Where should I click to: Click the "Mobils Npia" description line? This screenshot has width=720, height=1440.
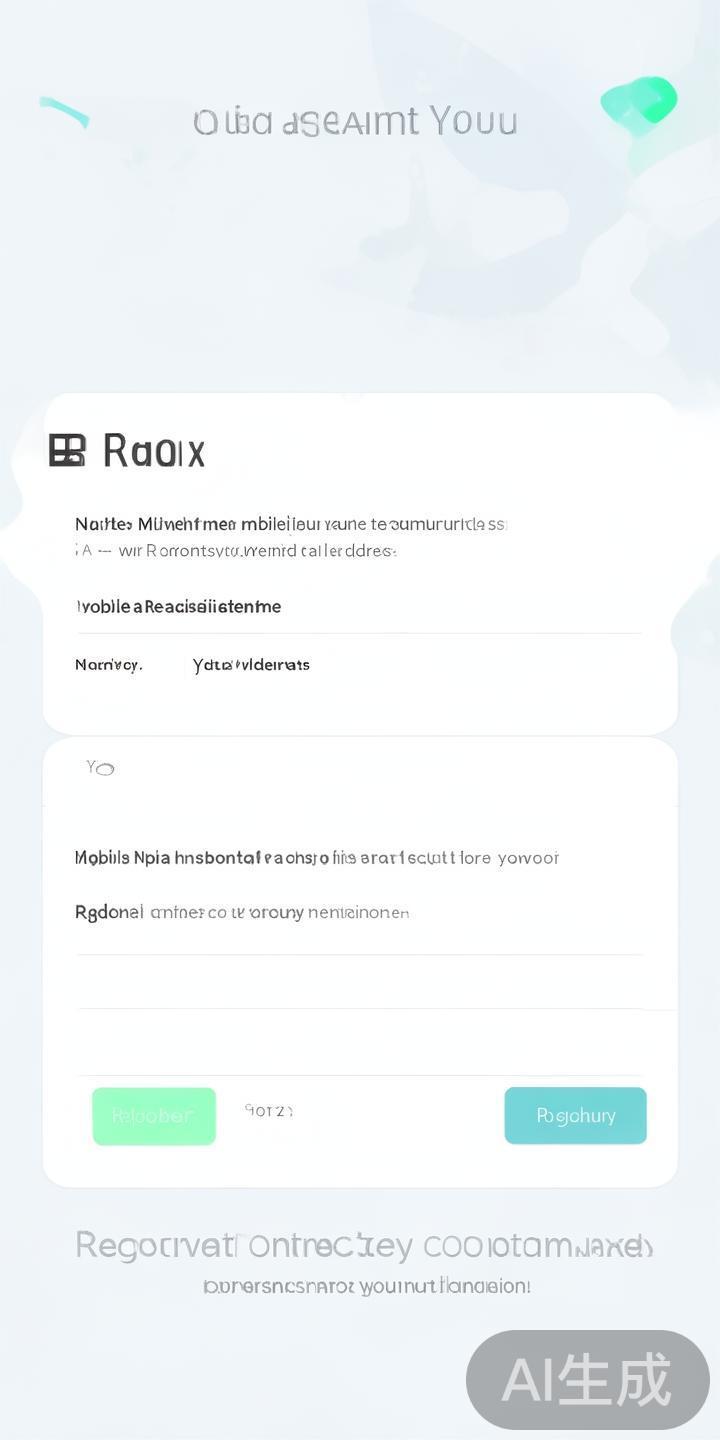pyautogui.click(x=316, y=858)
